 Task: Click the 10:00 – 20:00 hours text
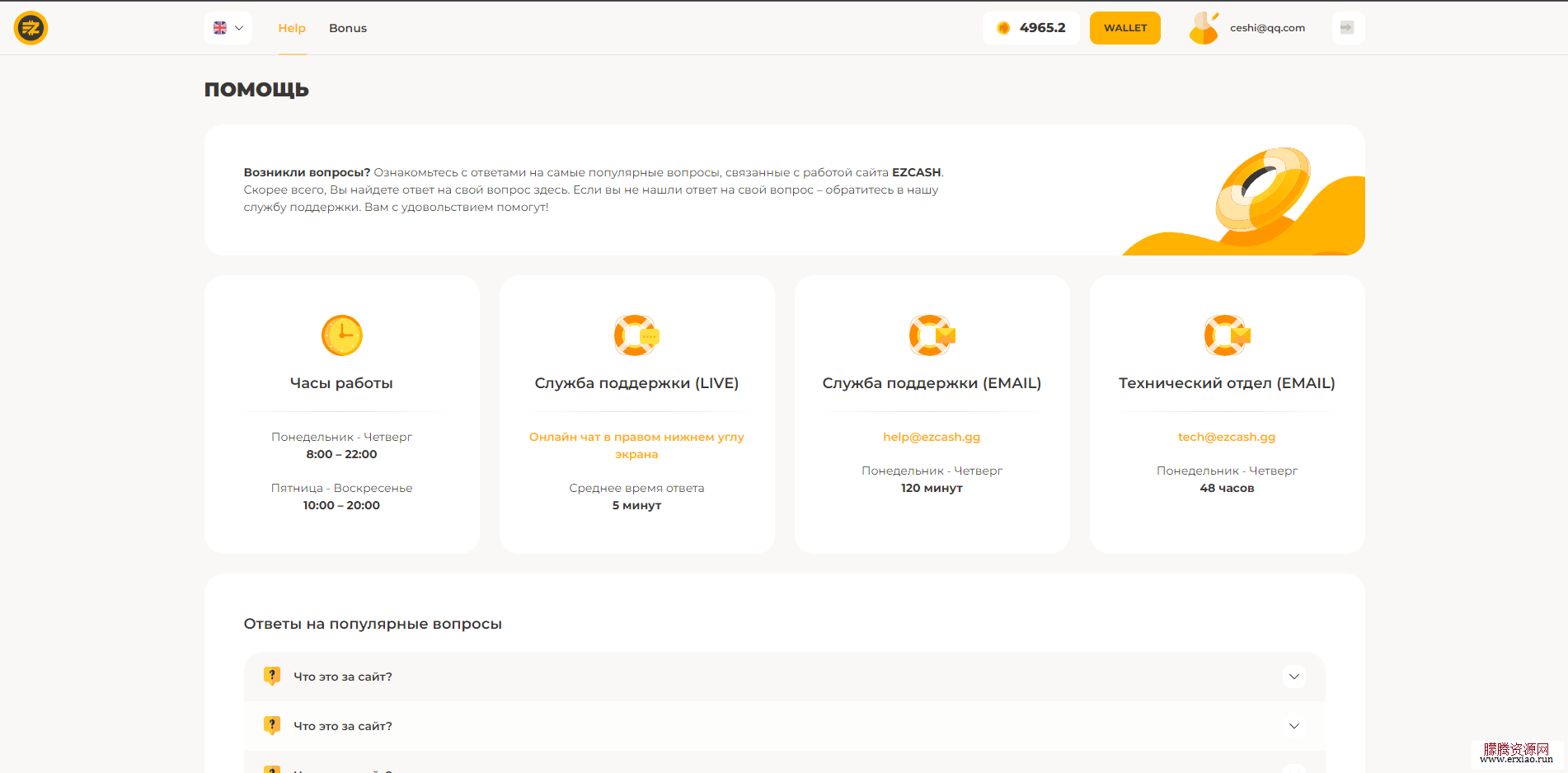coord(341,505)
